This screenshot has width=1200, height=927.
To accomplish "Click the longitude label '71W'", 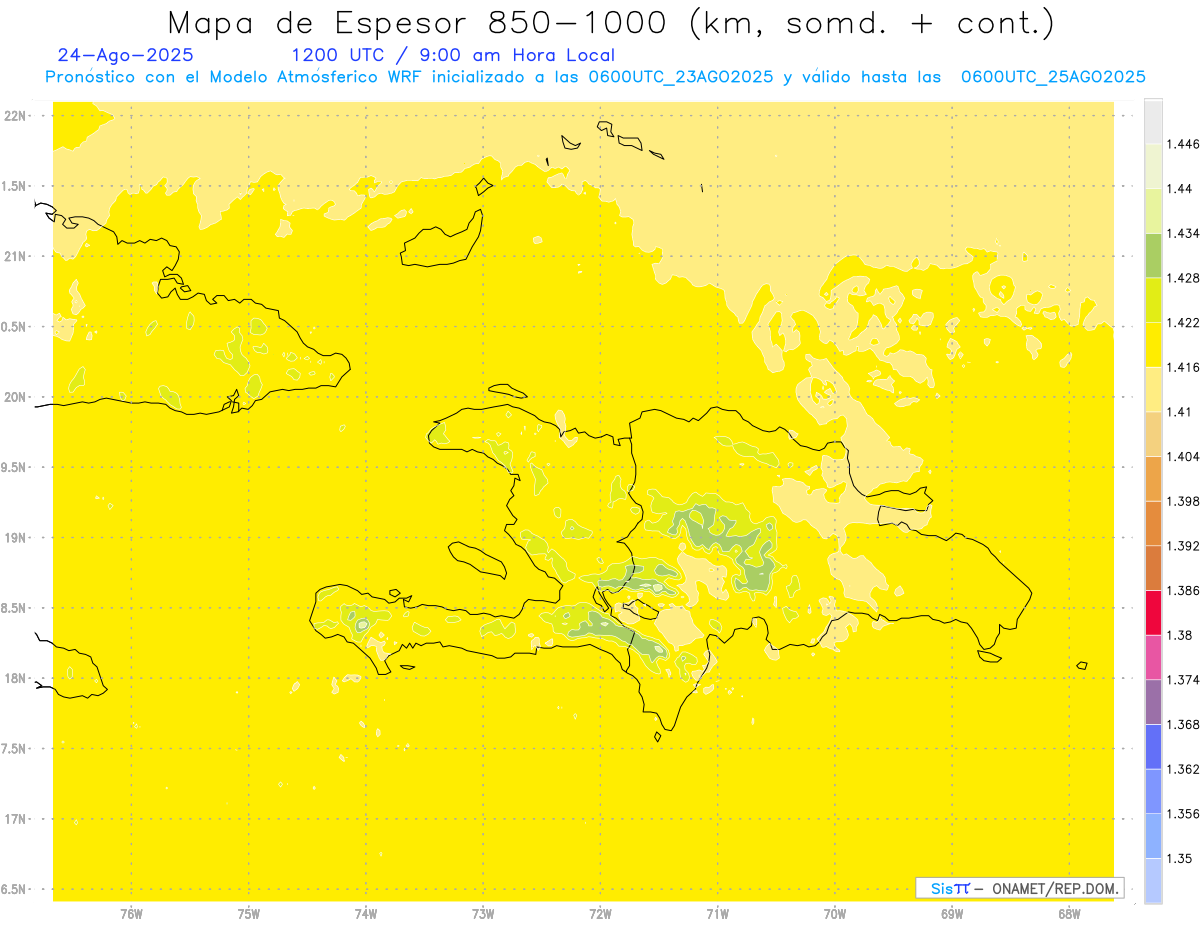I will (717, 914).
